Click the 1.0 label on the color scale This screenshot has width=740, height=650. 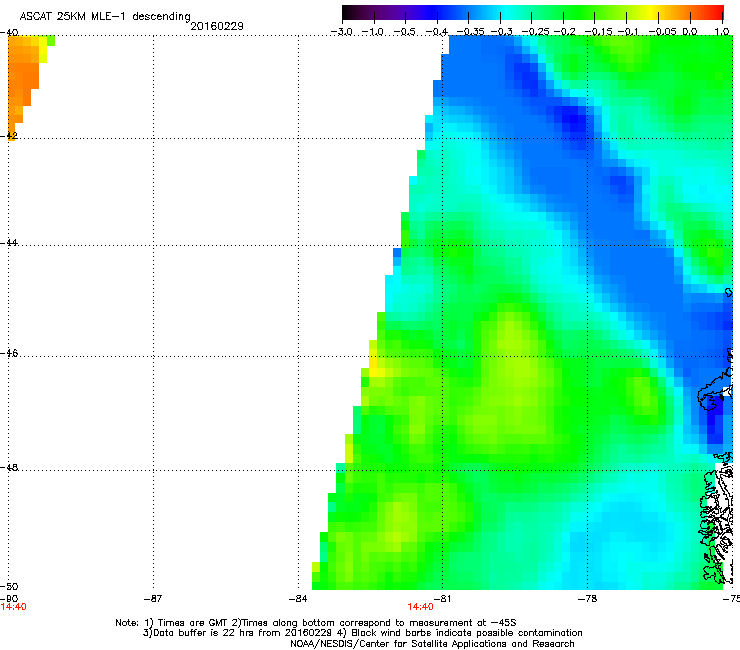coord(722,32)
